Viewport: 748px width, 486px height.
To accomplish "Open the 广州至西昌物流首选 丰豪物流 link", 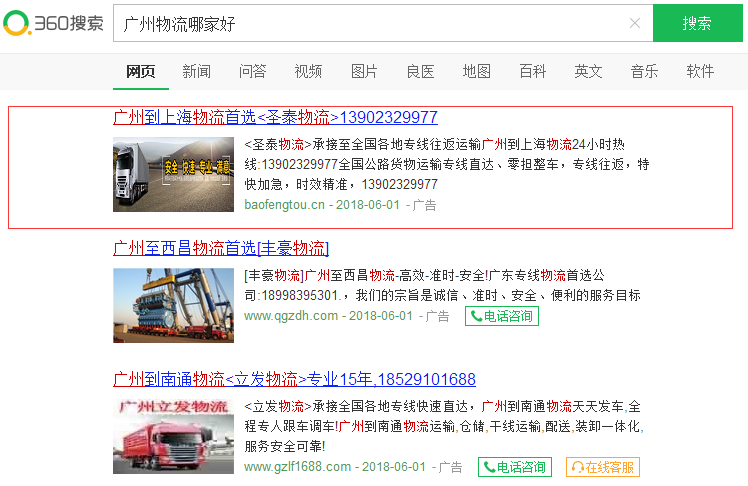I will (221, 247).
